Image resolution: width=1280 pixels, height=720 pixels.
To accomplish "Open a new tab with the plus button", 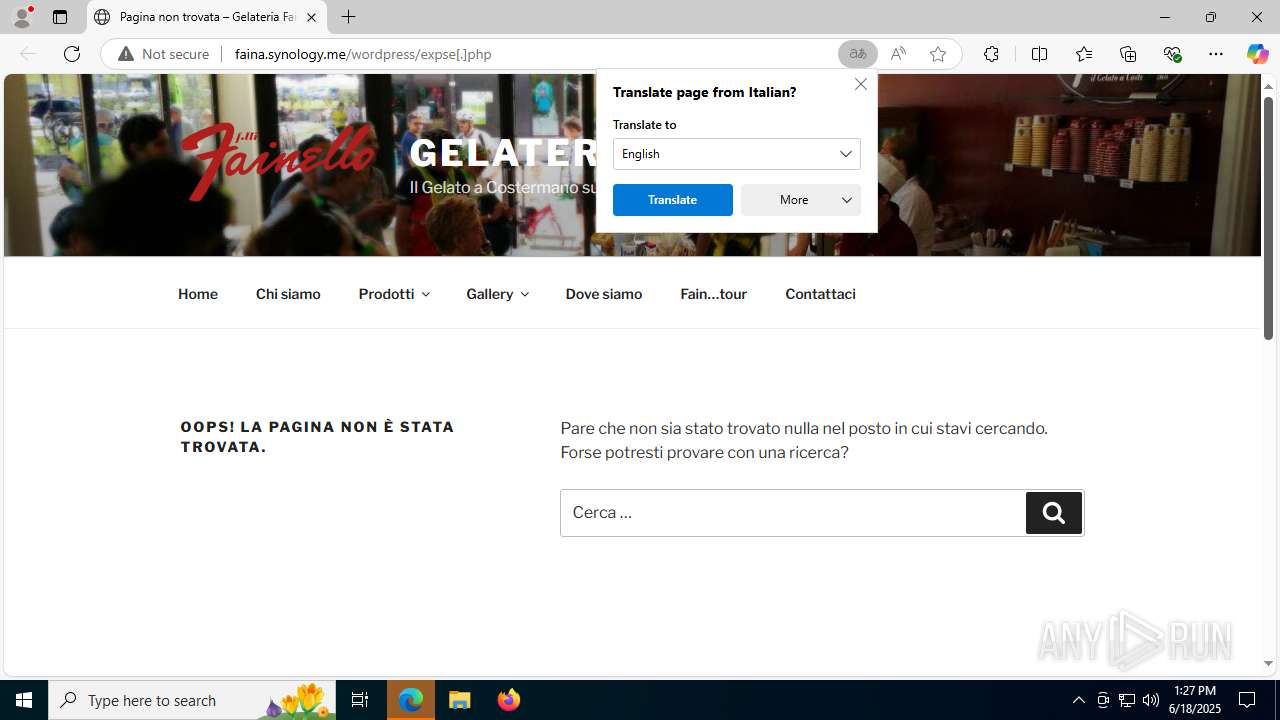I will [x=348, y=17].
